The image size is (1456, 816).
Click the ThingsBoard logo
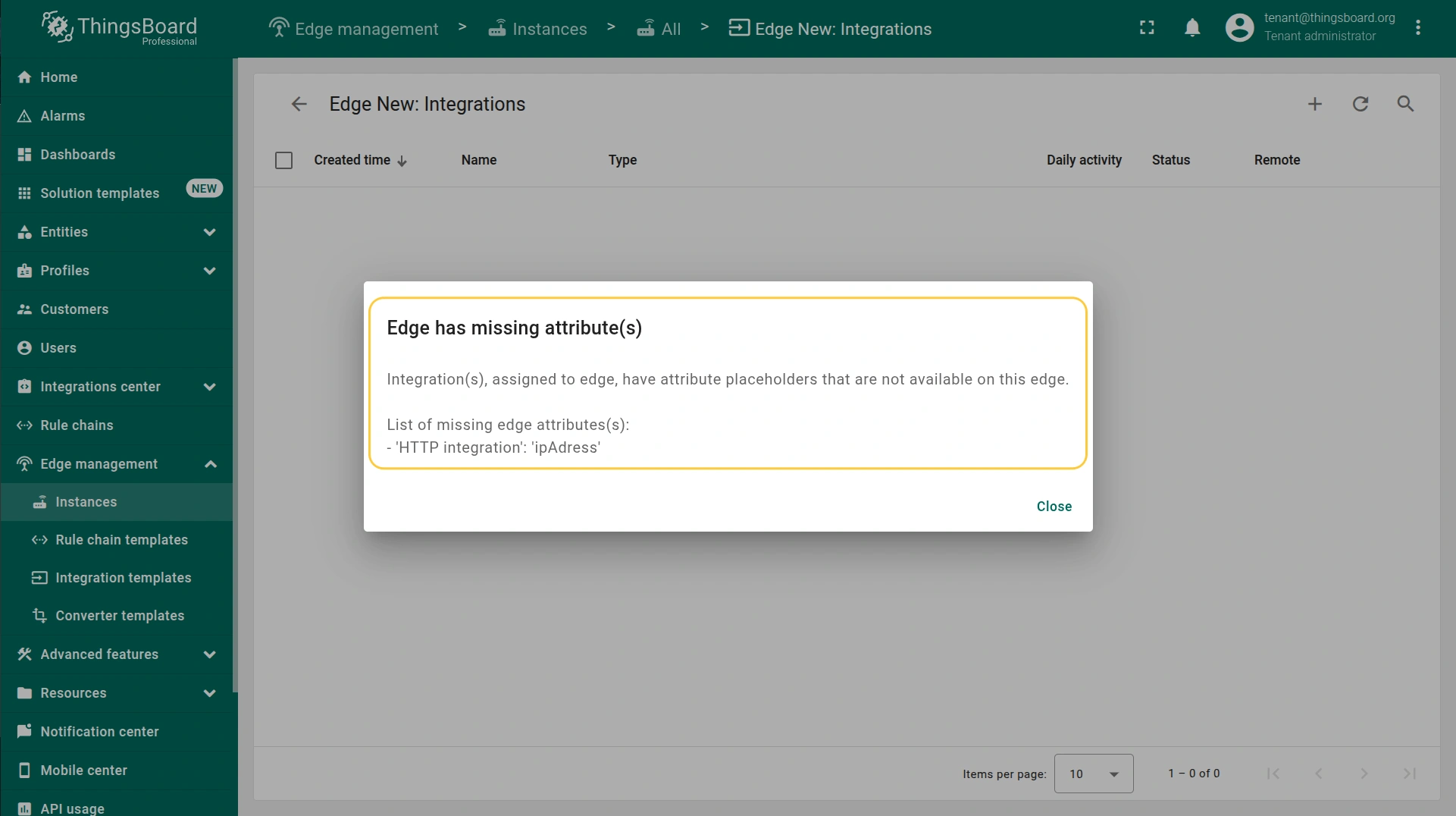coord(119,28)
